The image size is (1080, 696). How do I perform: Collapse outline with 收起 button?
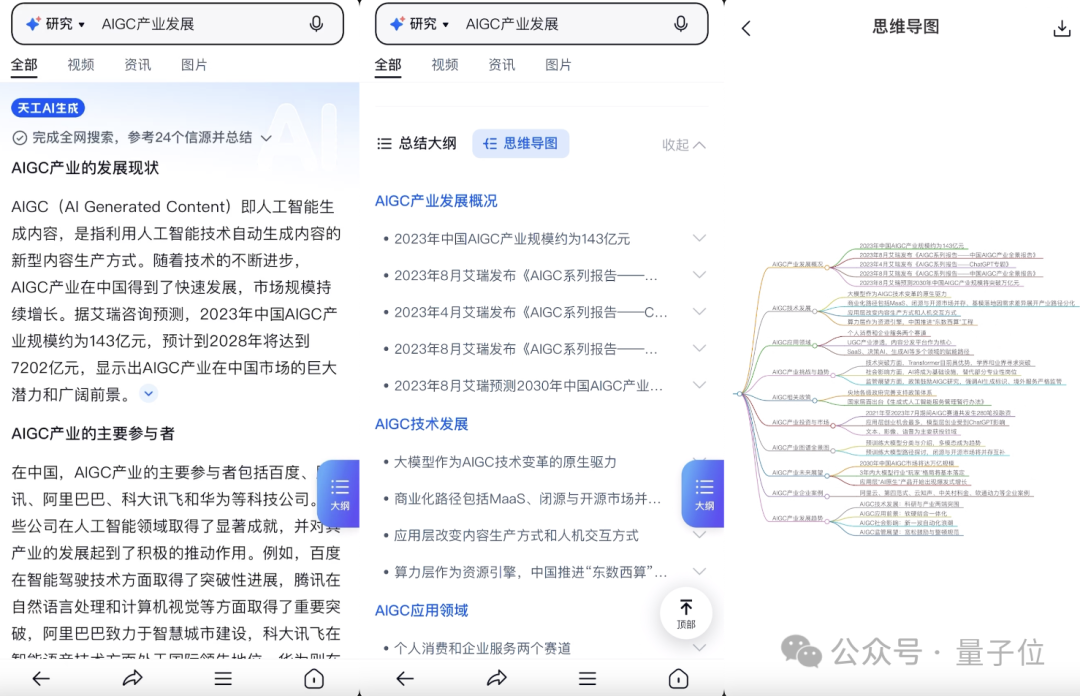(683, 145)
